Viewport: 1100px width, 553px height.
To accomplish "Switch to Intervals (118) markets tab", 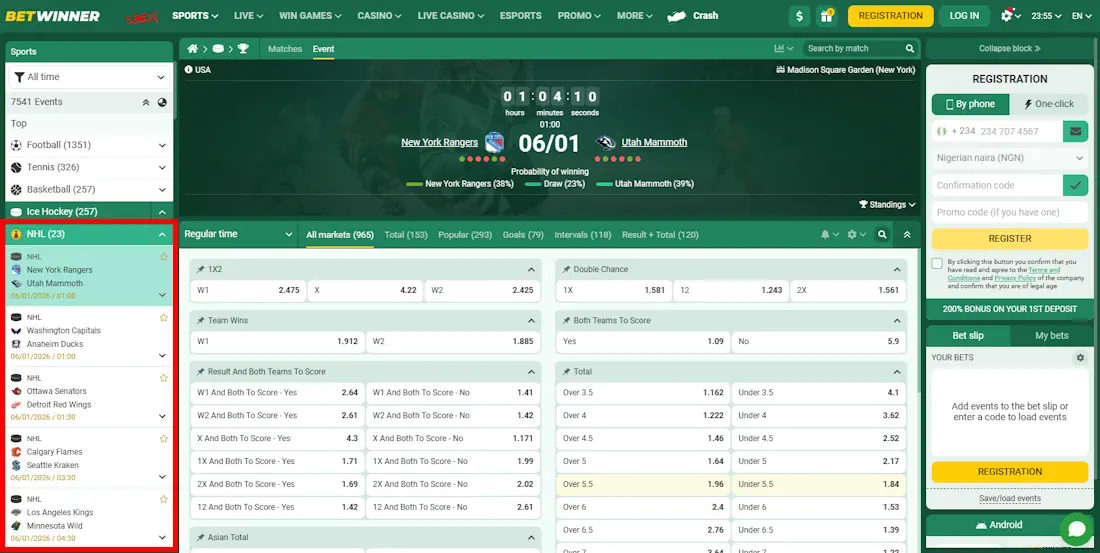I will [582, 235].
